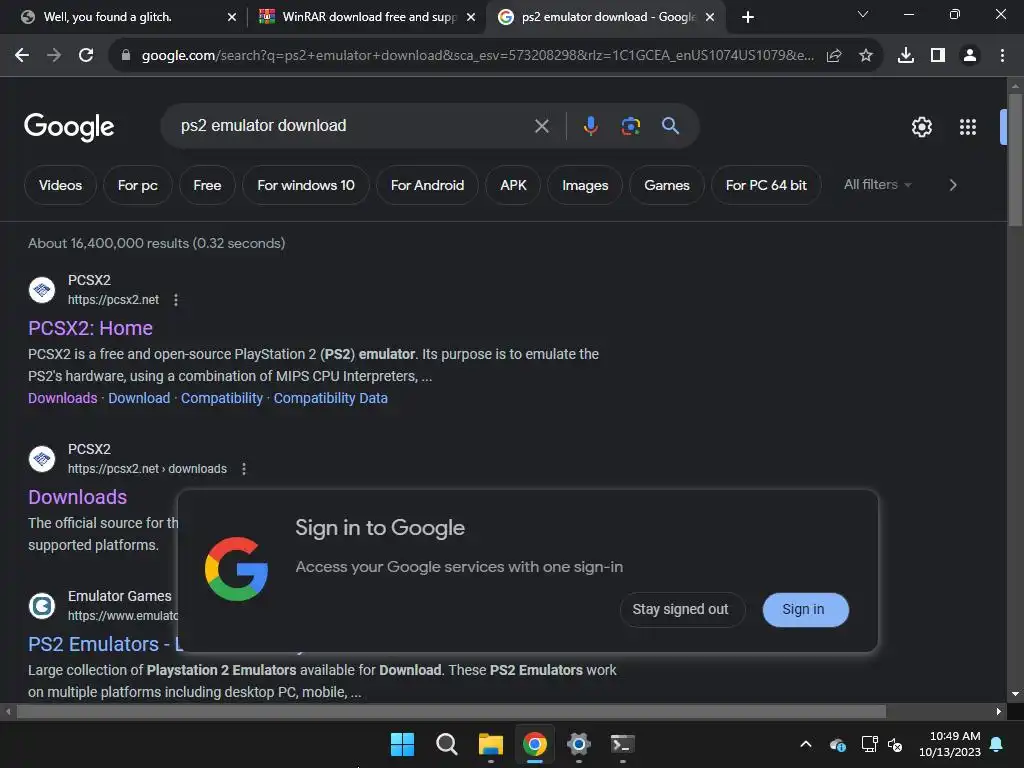Open Windows taskbar search
The image size is (1024, 768).
pos(447,744)
